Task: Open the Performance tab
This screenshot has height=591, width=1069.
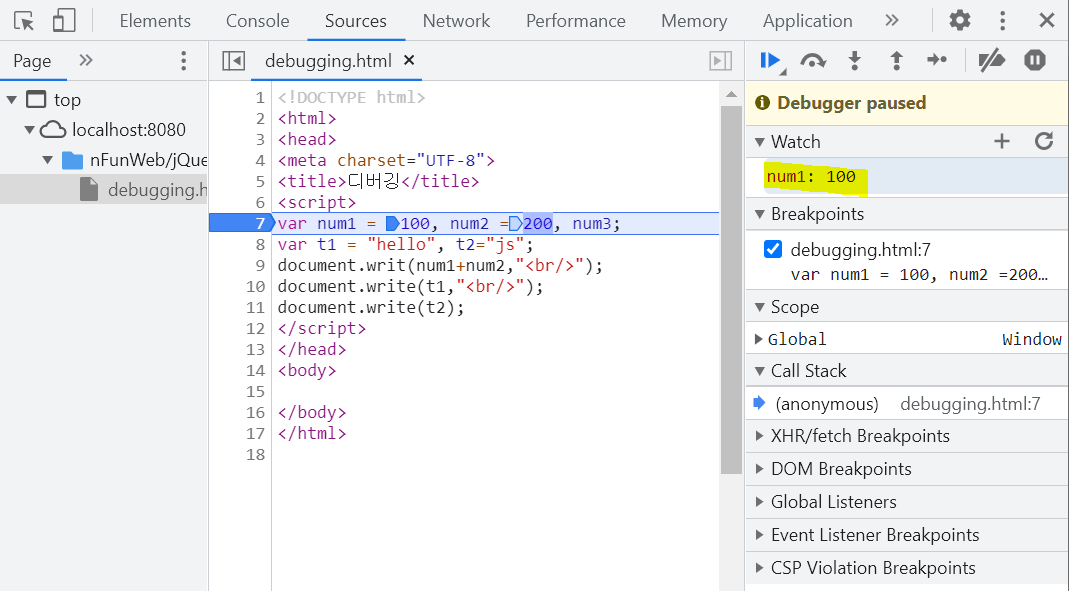Action: coord(575,21)
